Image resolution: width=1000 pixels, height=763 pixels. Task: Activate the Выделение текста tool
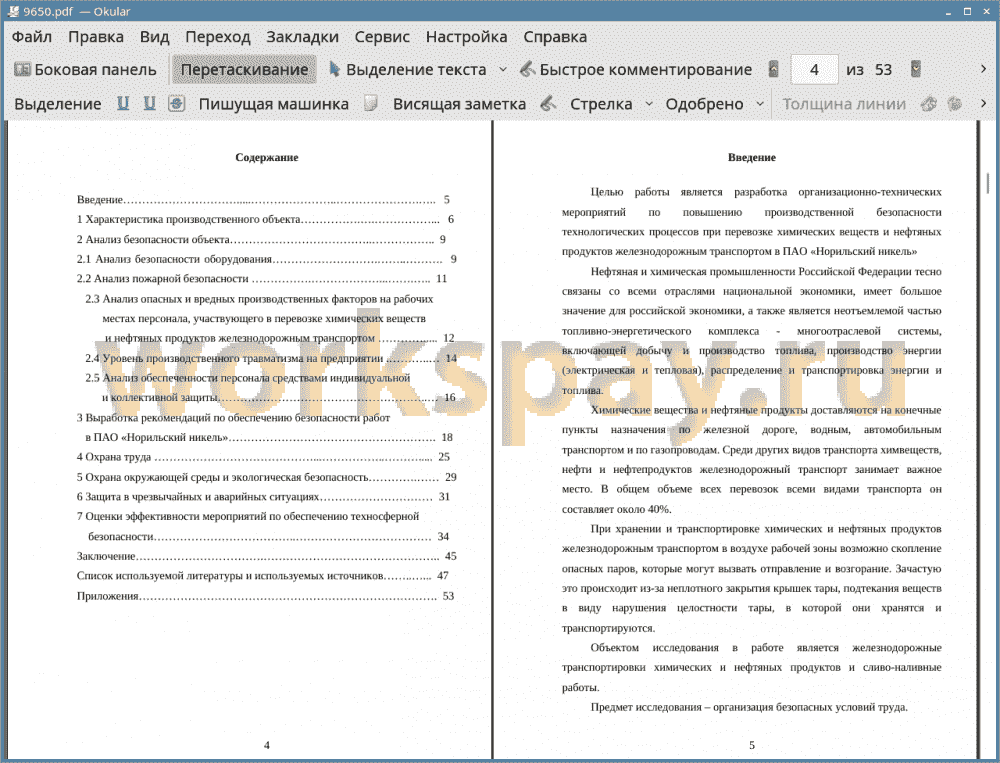[x=407, y=70]
